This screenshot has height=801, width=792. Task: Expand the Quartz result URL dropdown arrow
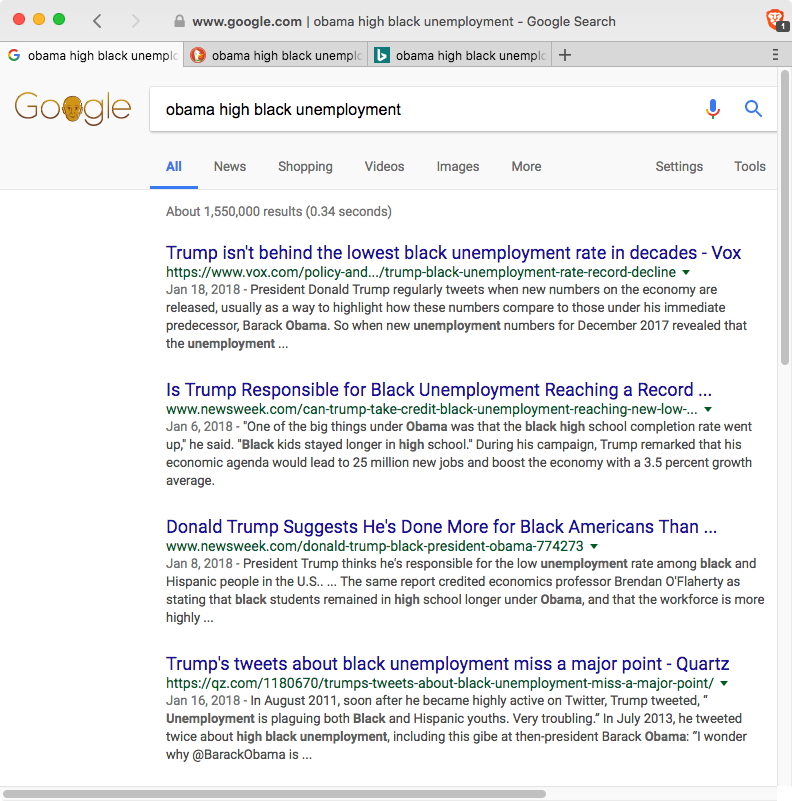pyautogui.click(x=724, y=683)
